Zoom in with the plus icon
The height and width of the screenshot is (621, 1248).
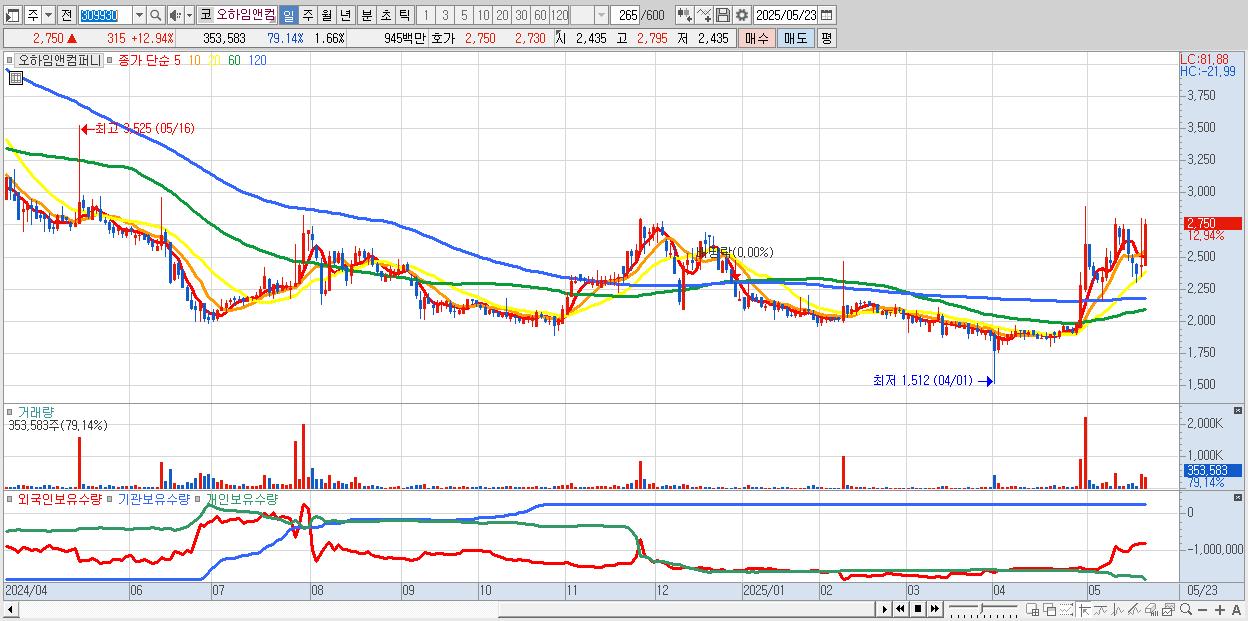coord(1220,610)
